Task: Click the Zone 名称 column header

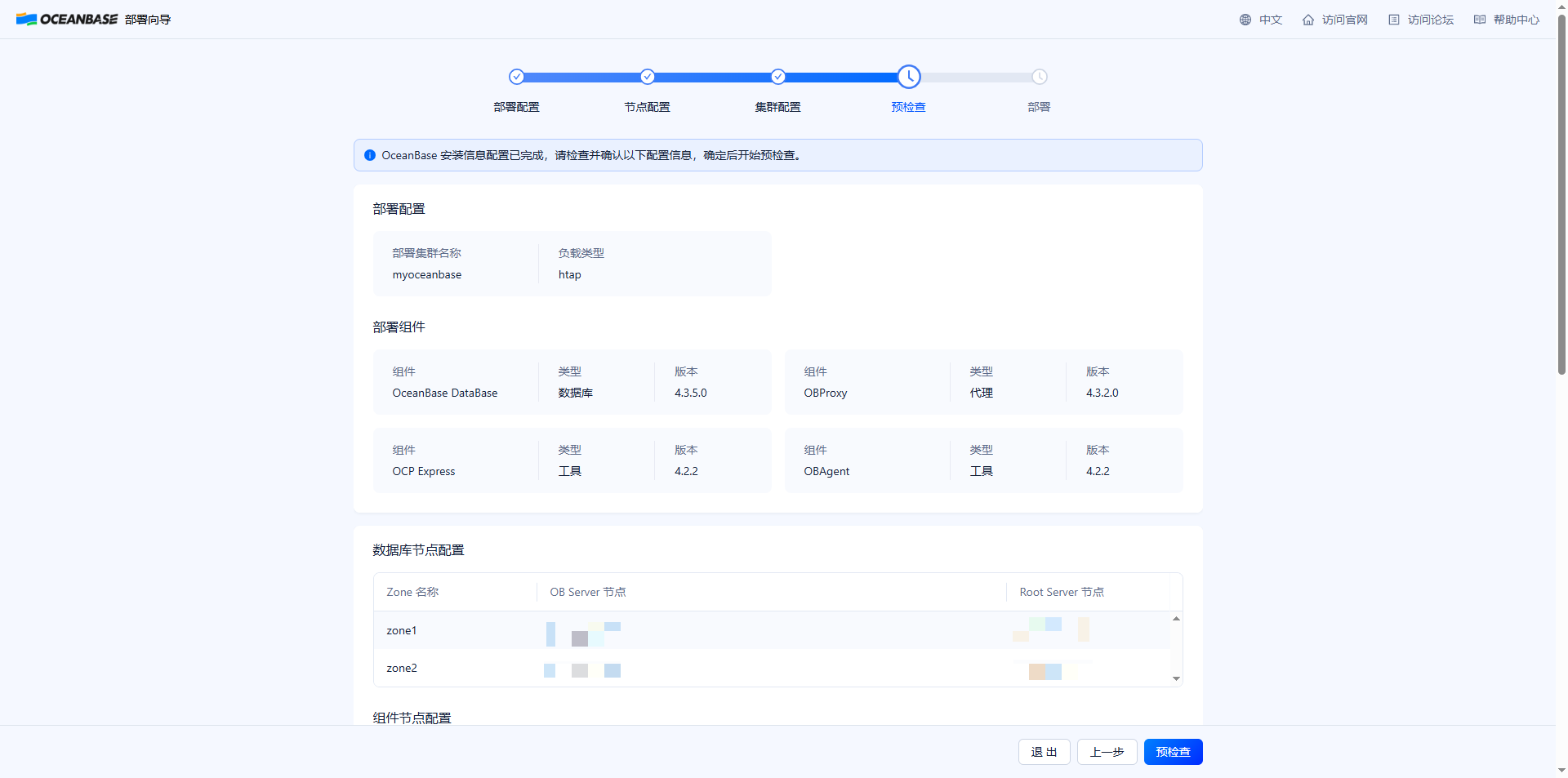Action: coord(412,592)
